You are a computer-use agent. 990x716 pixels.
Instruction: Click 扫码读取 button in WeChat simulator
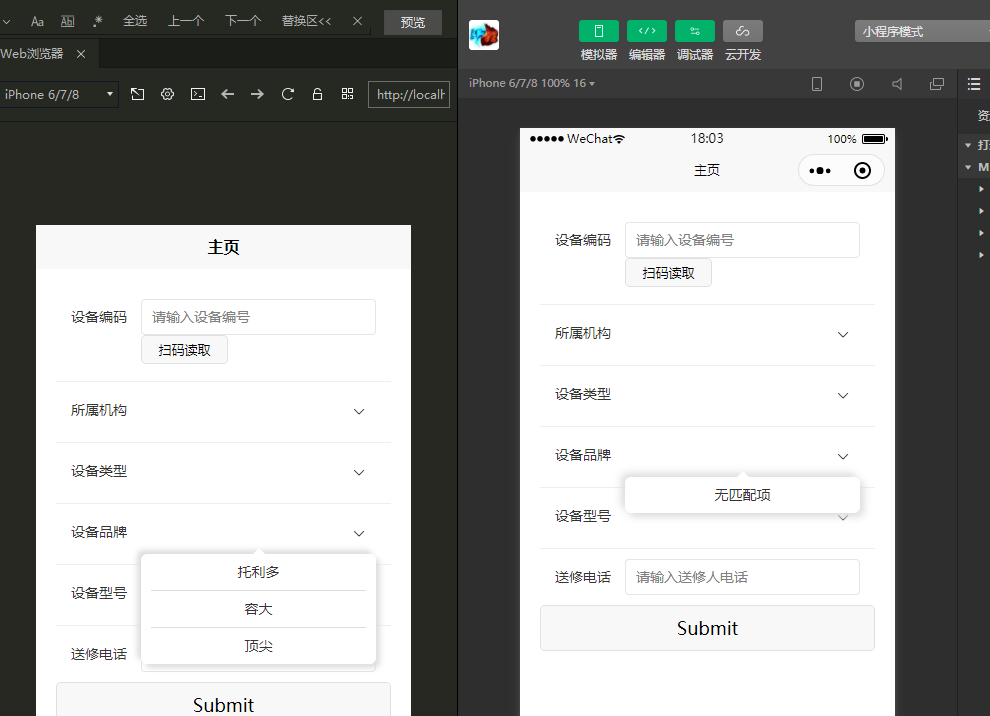[668, 273]
